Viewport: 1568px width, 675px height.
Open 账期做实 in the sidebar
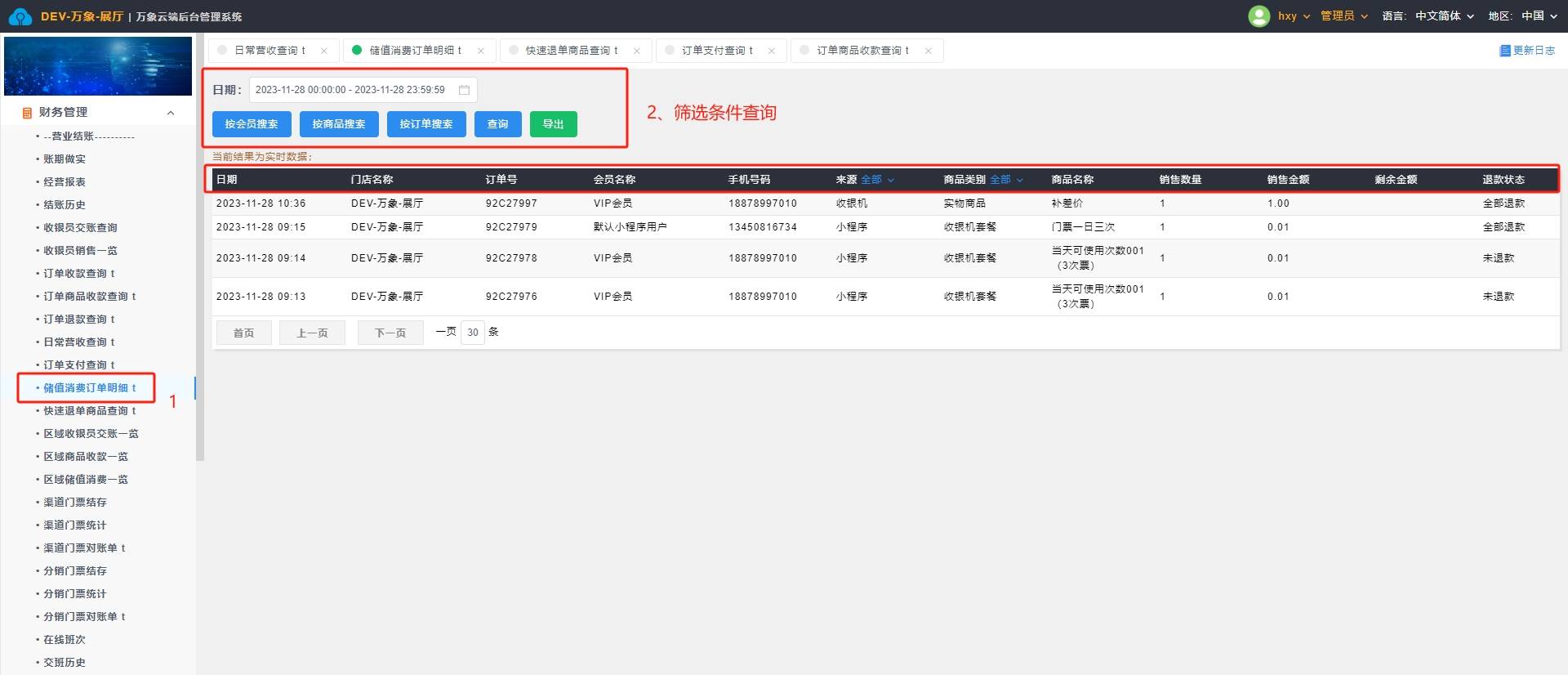click(65, 159)
